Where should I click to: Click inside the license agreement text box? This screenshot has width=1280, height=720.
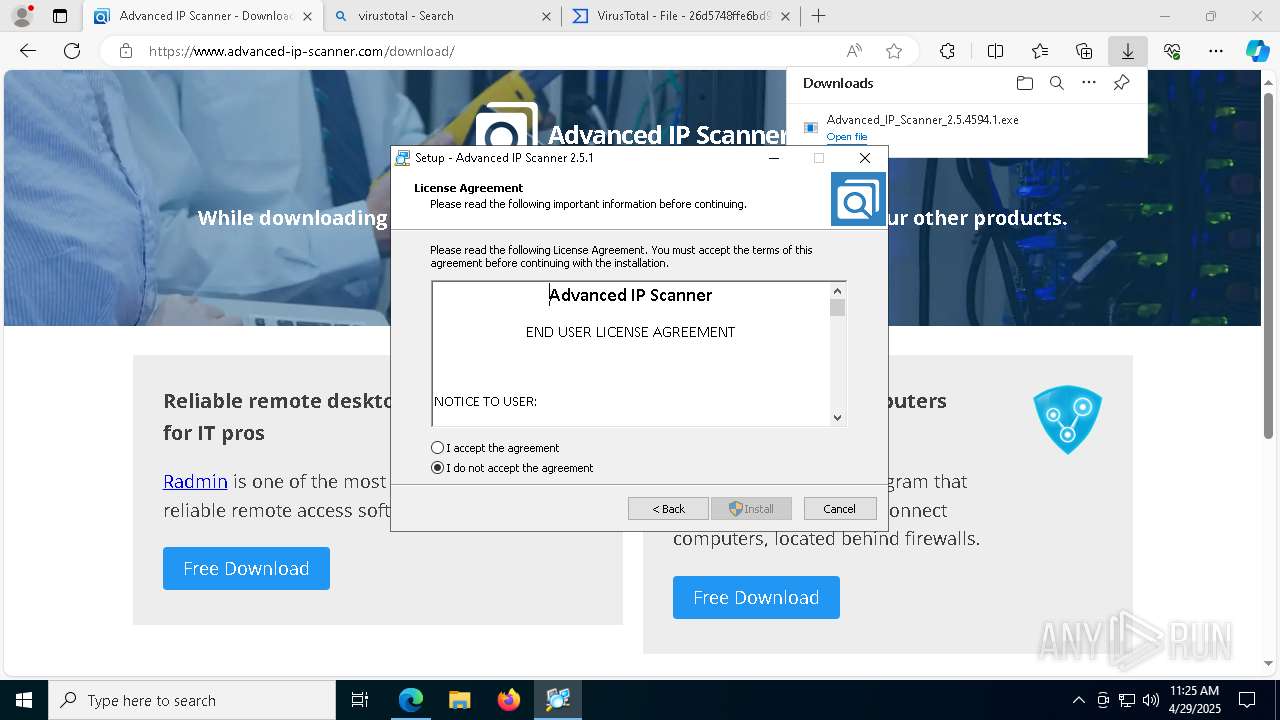click(630, 354)
